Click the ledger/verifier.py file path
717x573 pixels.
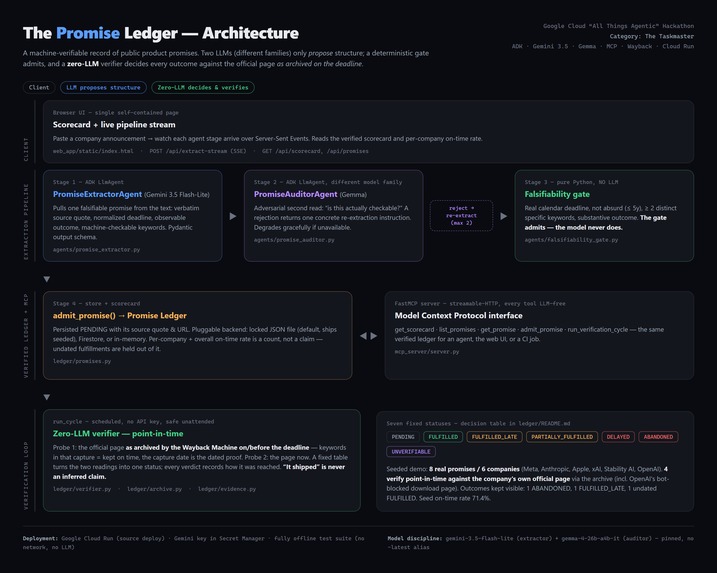point(82,489)
